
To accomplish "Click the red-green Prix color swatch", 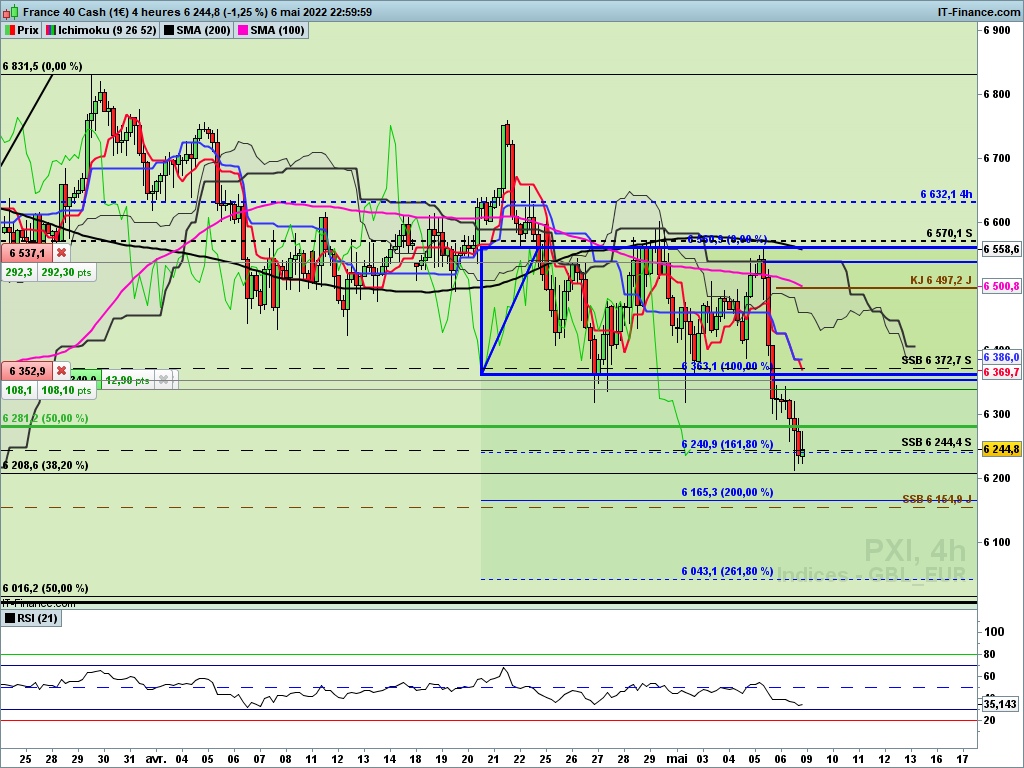I will (10, 30).
